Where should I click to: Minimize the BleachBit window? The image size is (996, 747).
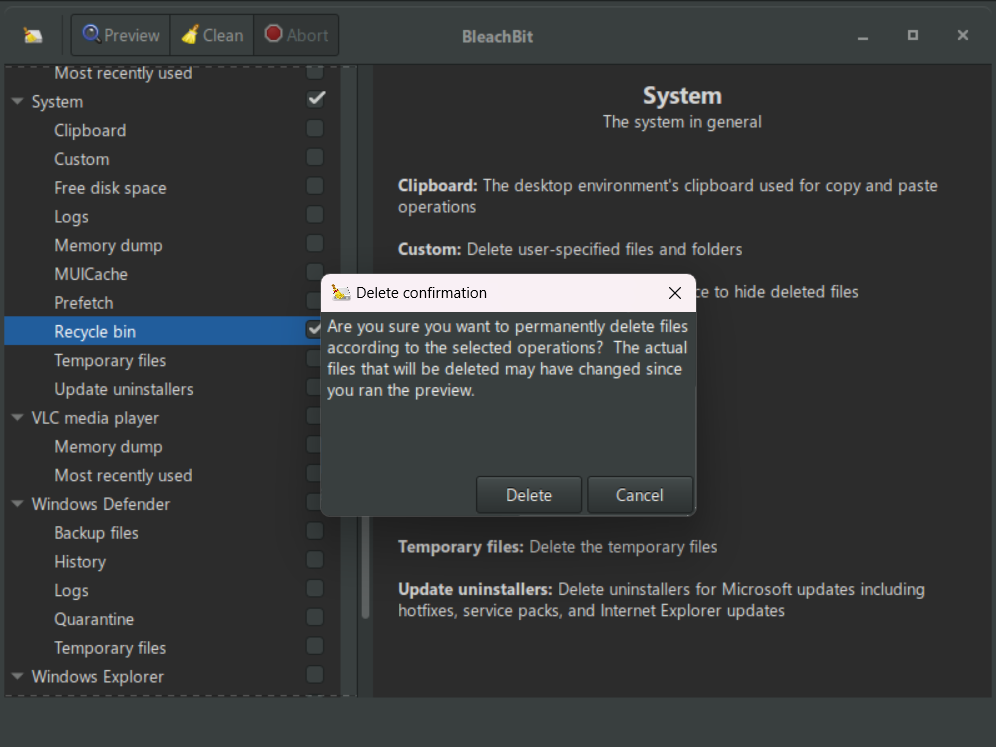tap(863, 36)
